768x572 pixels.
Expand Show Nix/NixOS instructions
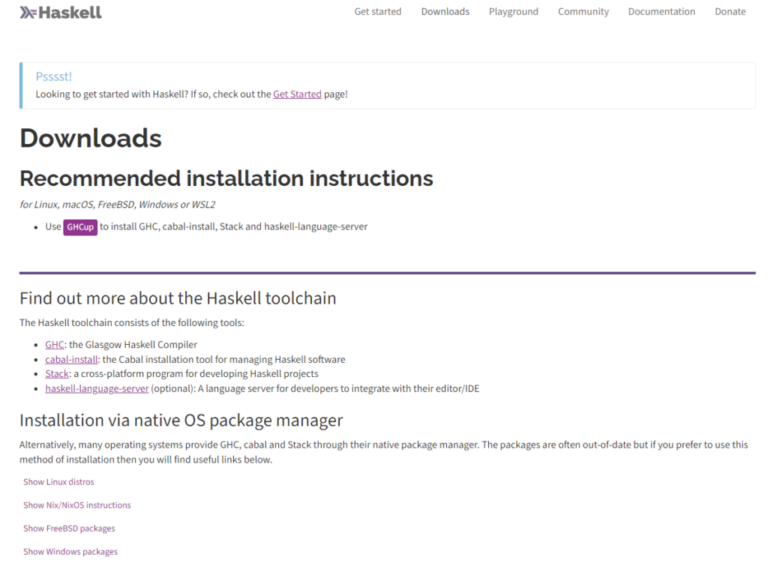(x=77, y=505)
